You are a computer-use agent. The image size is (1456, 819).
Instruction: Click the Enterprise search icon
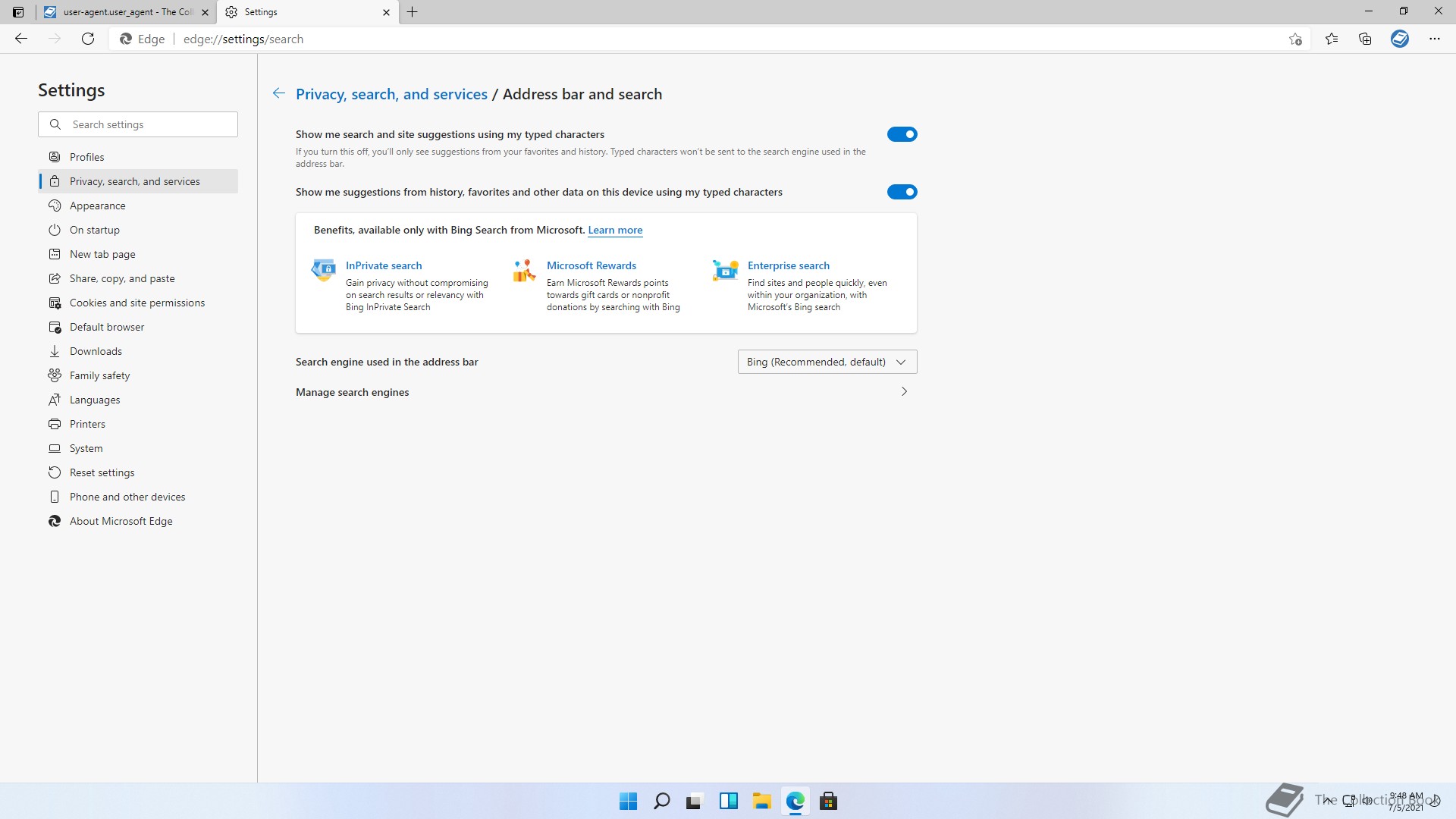coord(726,270)
